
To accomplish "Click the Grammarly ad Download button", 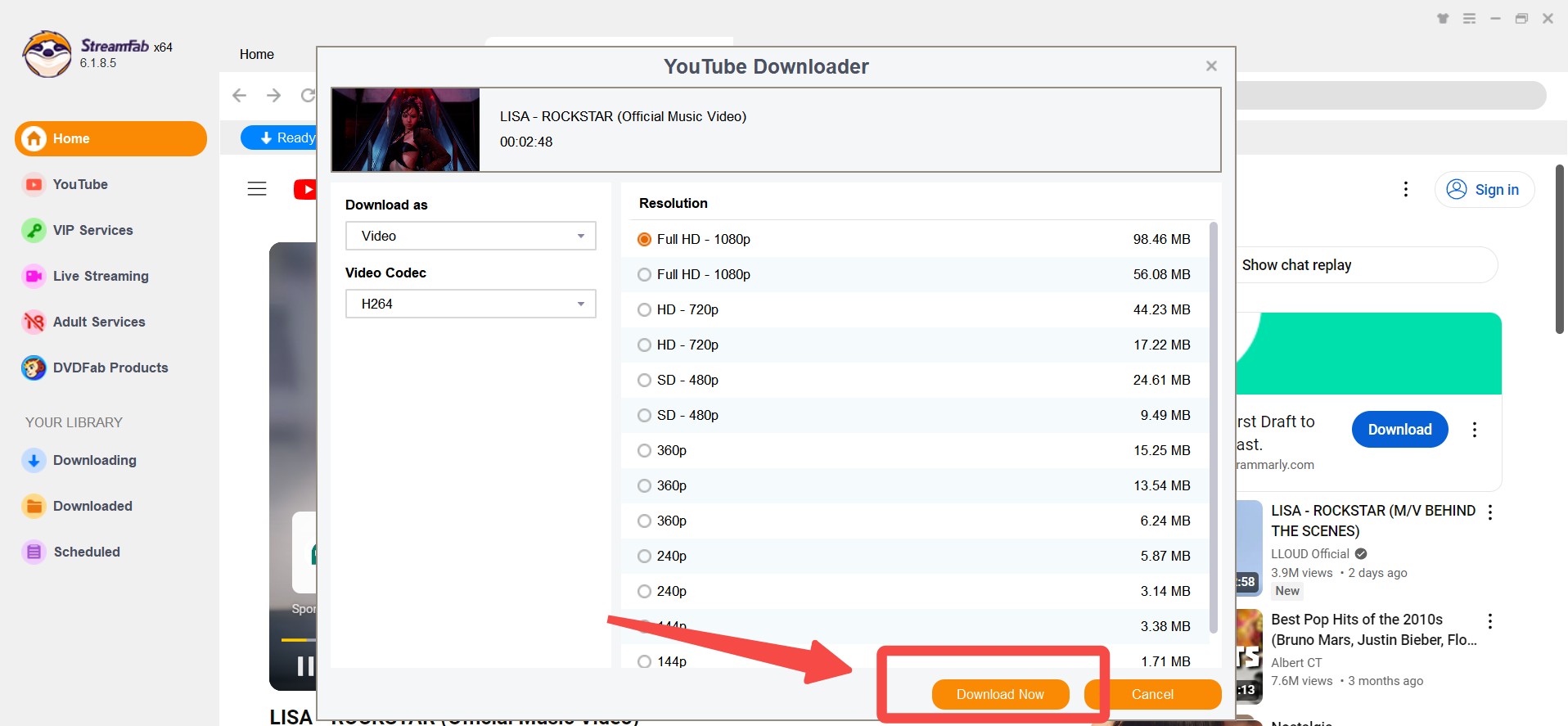I will 1399,430.
